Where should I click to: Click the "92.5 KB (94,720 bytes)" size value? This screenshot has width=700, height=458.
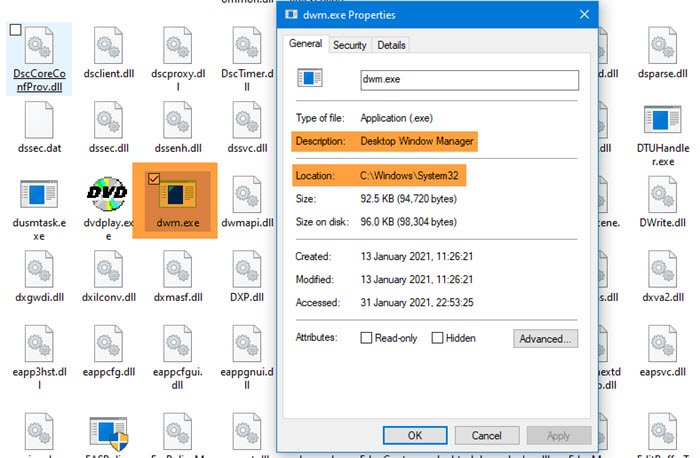(408, 199)
